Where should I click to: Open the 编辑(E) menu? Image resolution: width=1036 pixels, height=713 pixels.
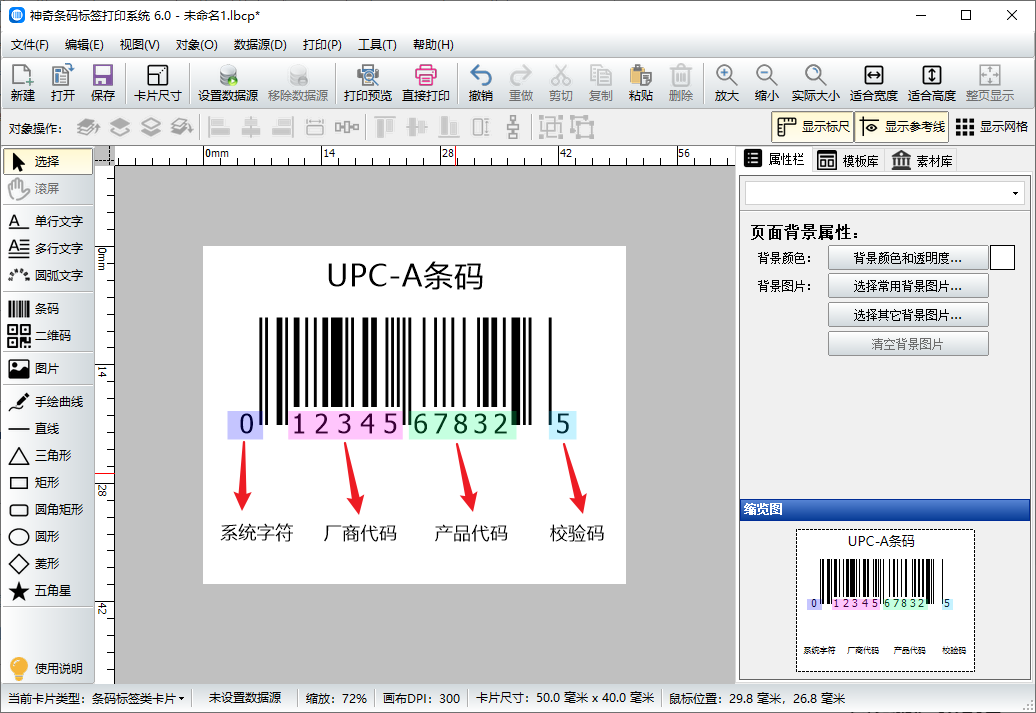coord(84,45)
